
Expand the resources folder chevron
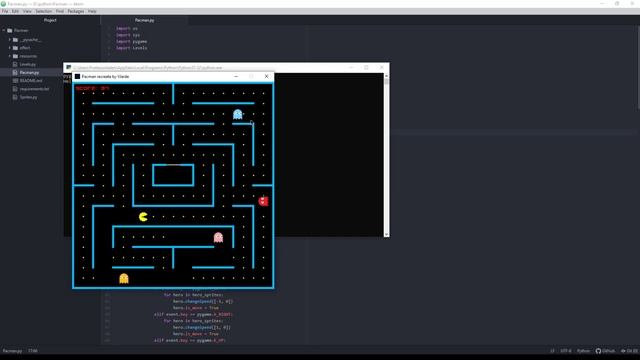point(10,56)
